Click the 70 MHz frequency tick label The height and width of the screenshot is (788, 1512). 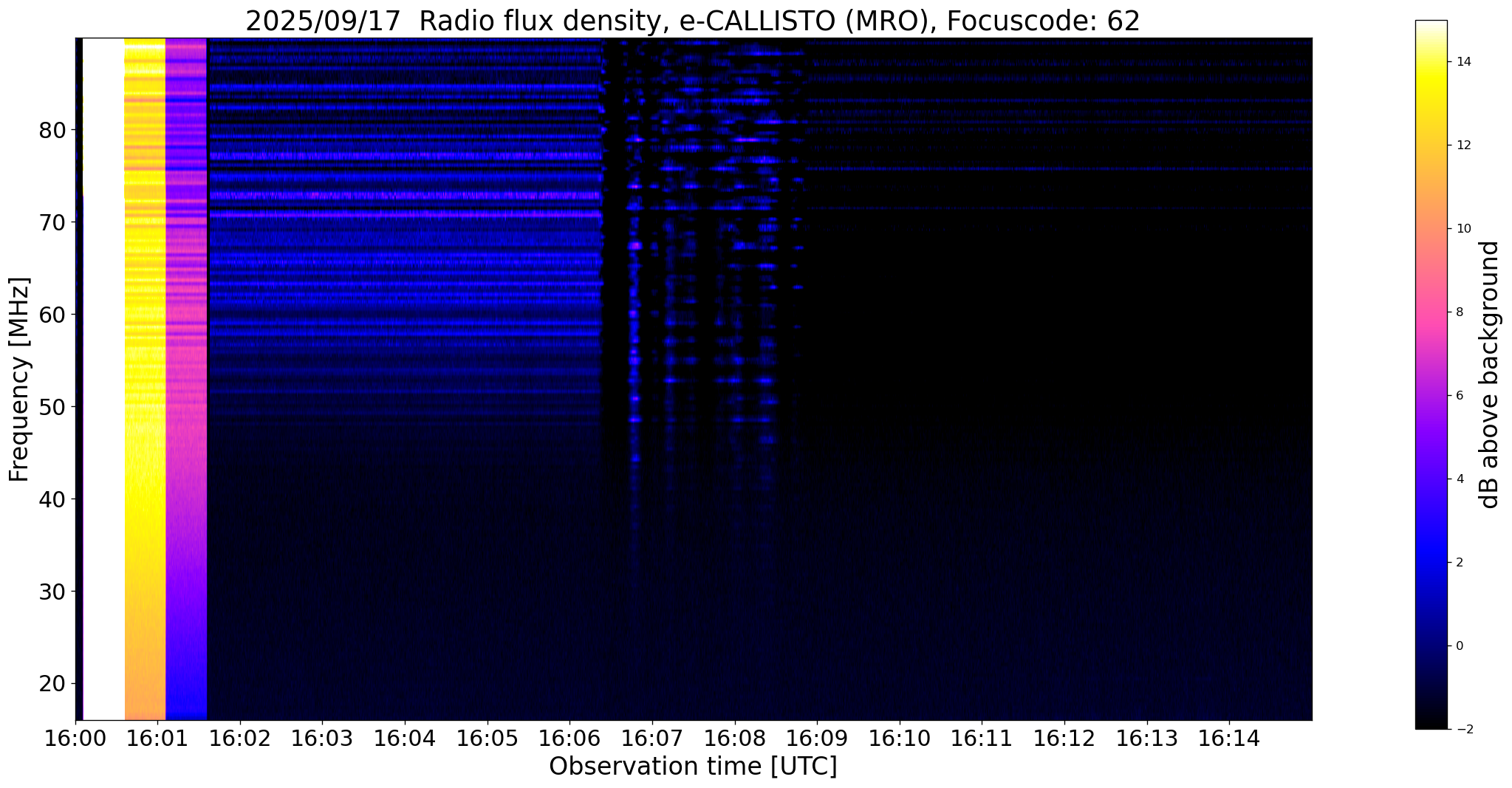pos(52,222)
